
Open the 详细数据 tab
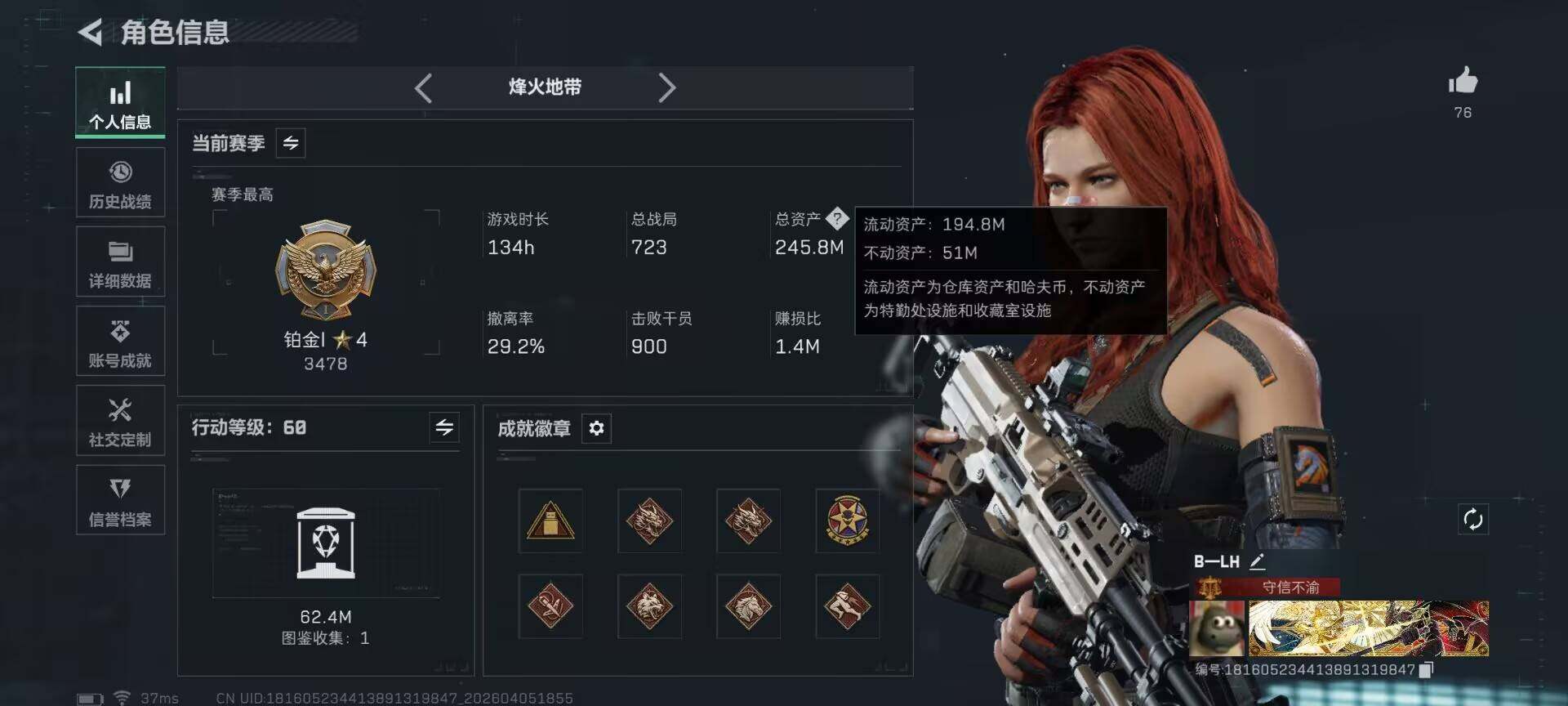120,262
